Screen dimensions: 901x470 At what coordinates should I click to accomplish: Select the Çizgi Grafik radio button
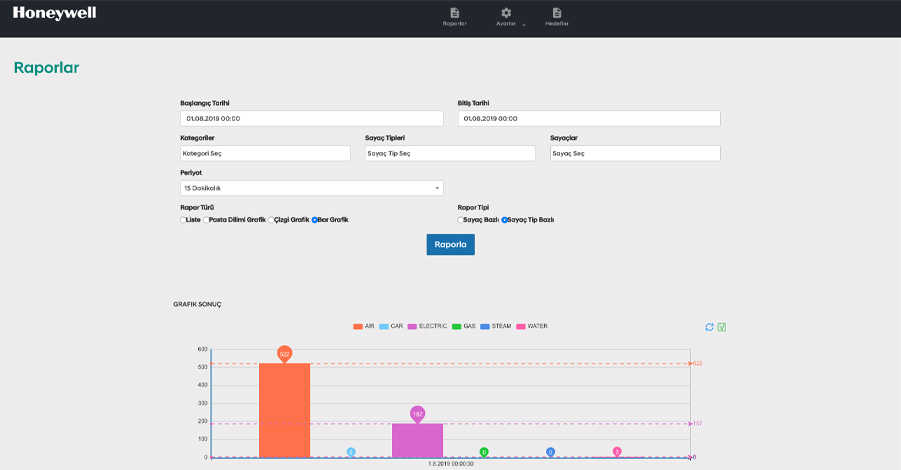point(271,220)
